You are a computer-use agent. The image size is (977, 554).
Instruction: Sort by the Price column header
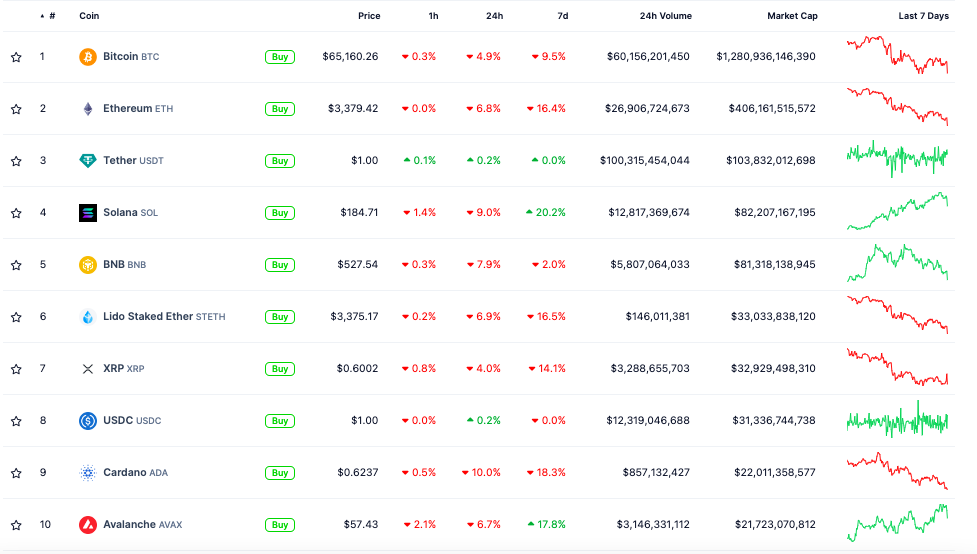point(369,16)
